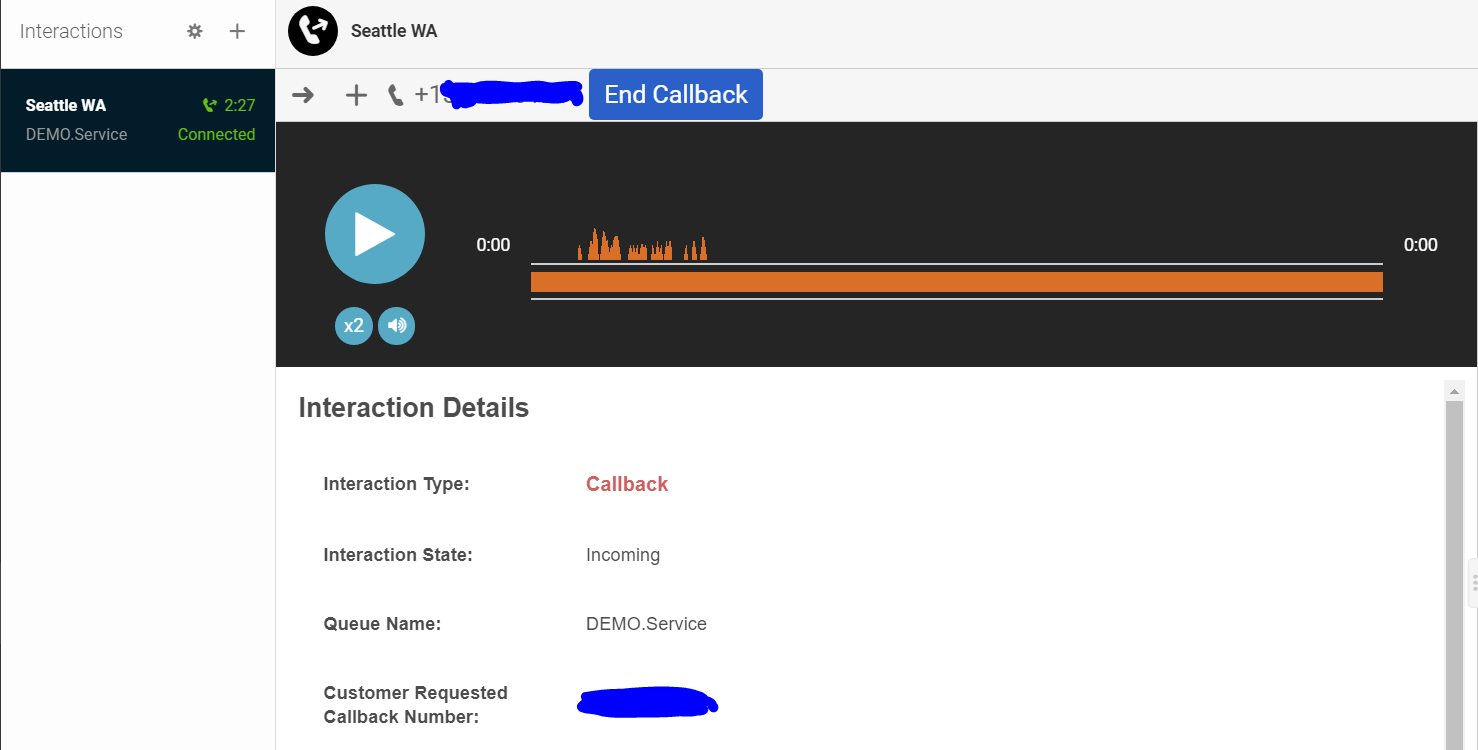Screen dimensions: 1478x750
Task: Click the Seattle WA title in the header
Action: click(x=394, y=31)
